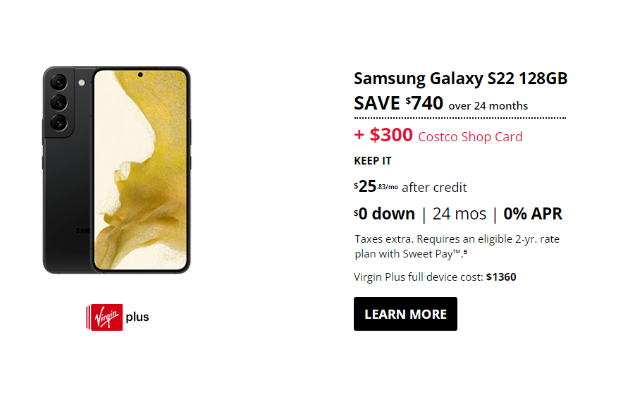The width and height of the screenshot is (641, 396).
Task: Click the camera flash on phone back
Action: pyautogui.click(x=82, y=83)
